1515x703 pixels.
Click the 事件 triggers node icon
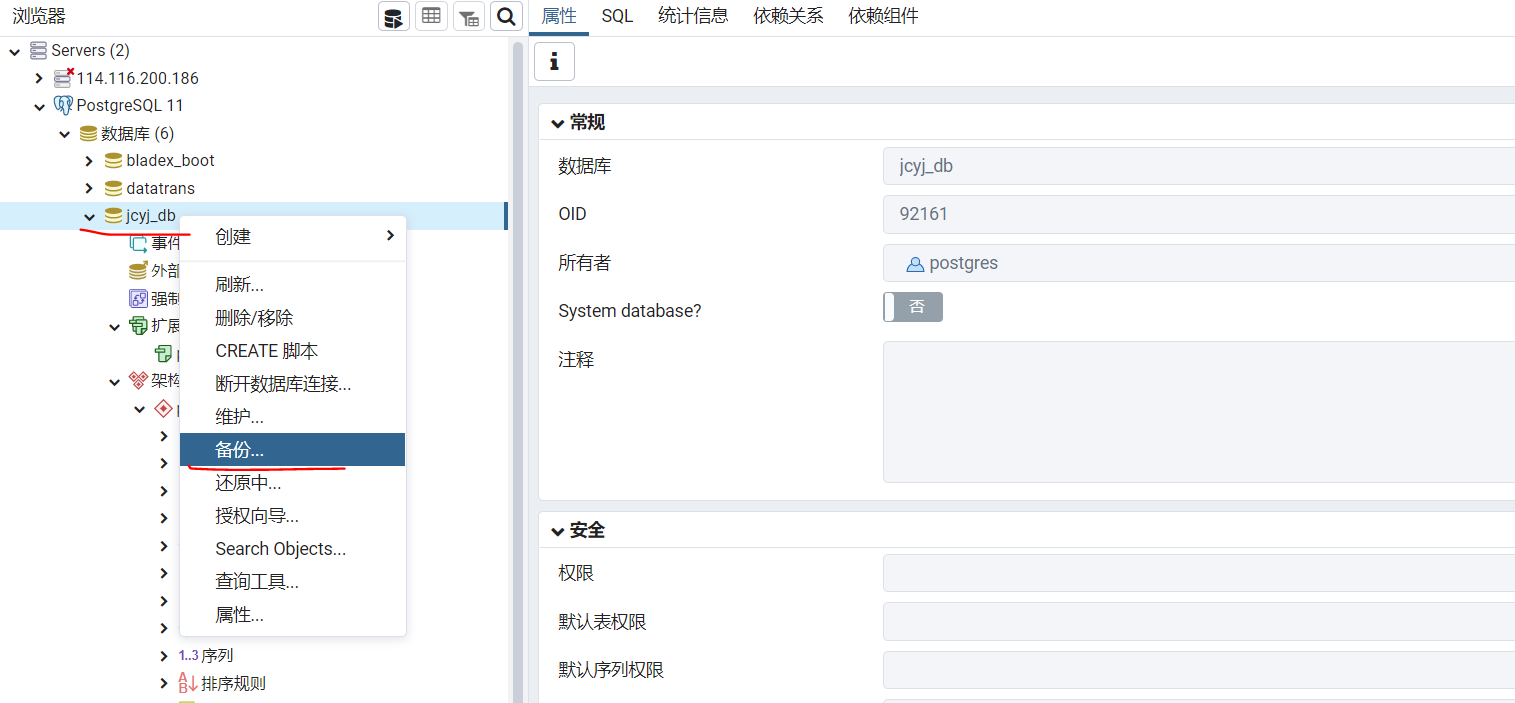click(x=139, y=243)
